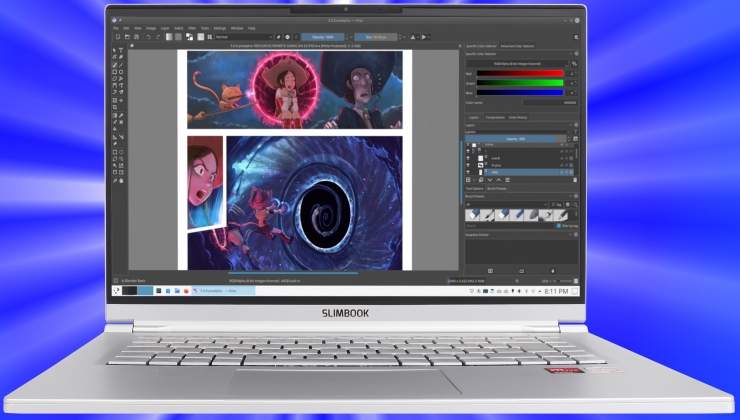Select the Crop tool
Image resolution: width=740 pixels, height=420 pixels.
pos(115,107)
